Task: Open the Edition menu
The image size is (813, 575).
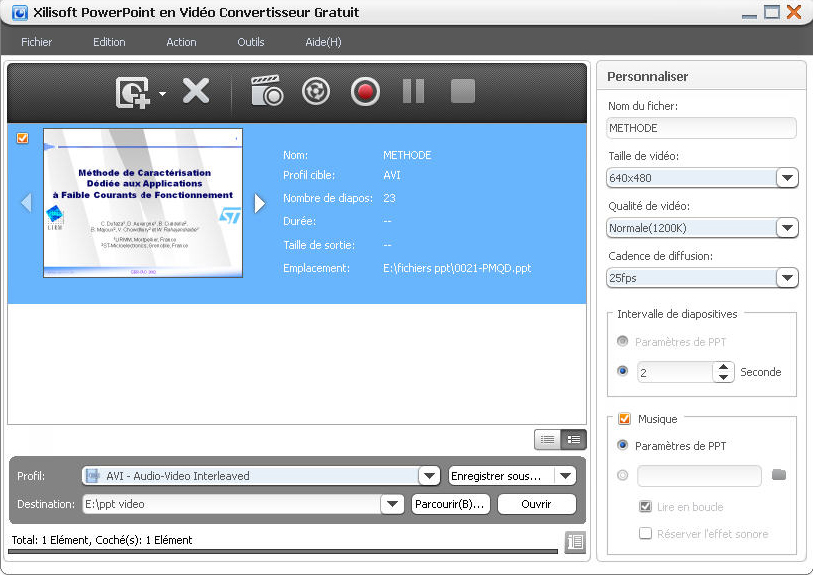Action: point(109,42)
